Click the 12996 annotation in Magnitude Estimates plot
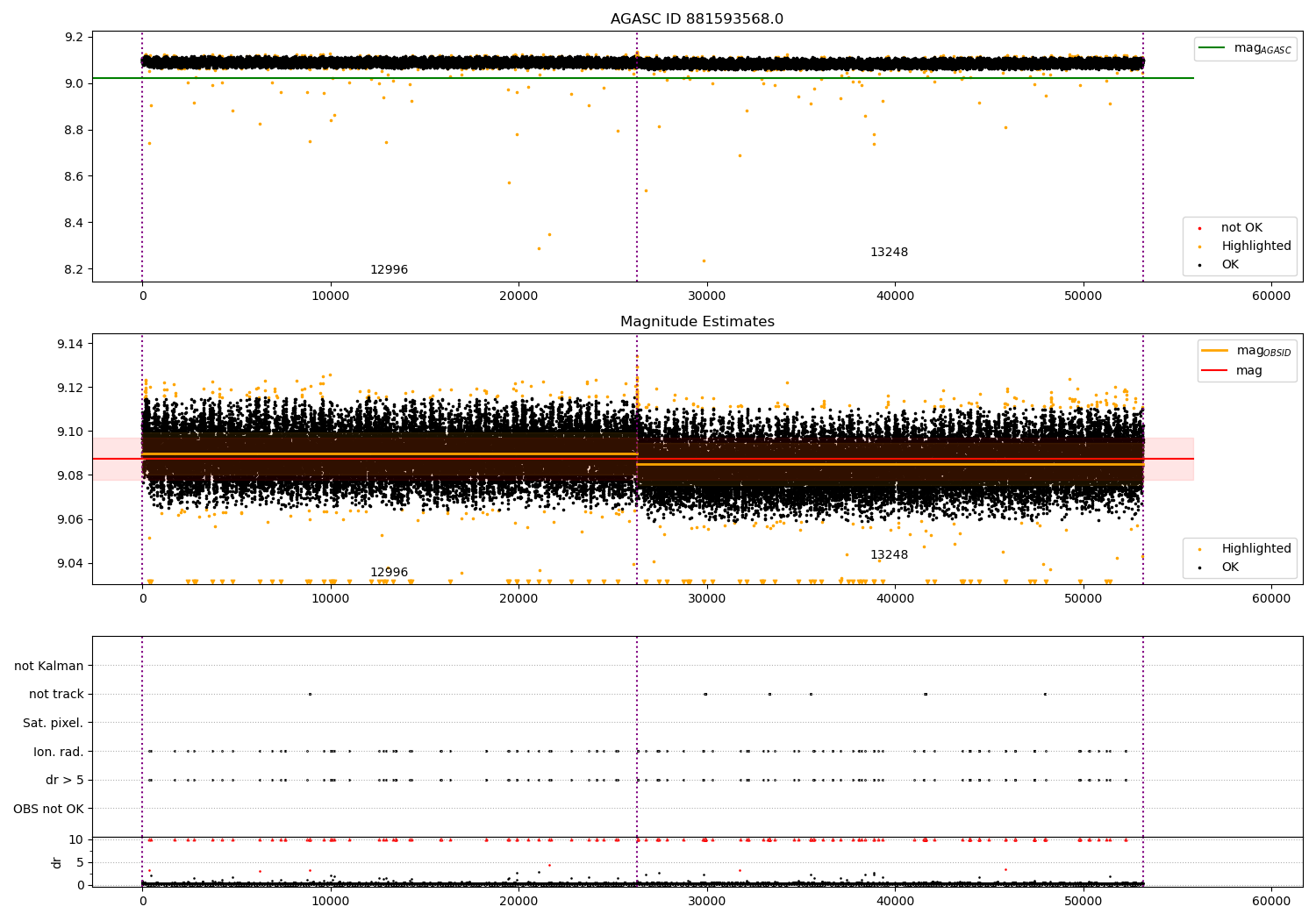The image size is (1316, 921). 389,573
